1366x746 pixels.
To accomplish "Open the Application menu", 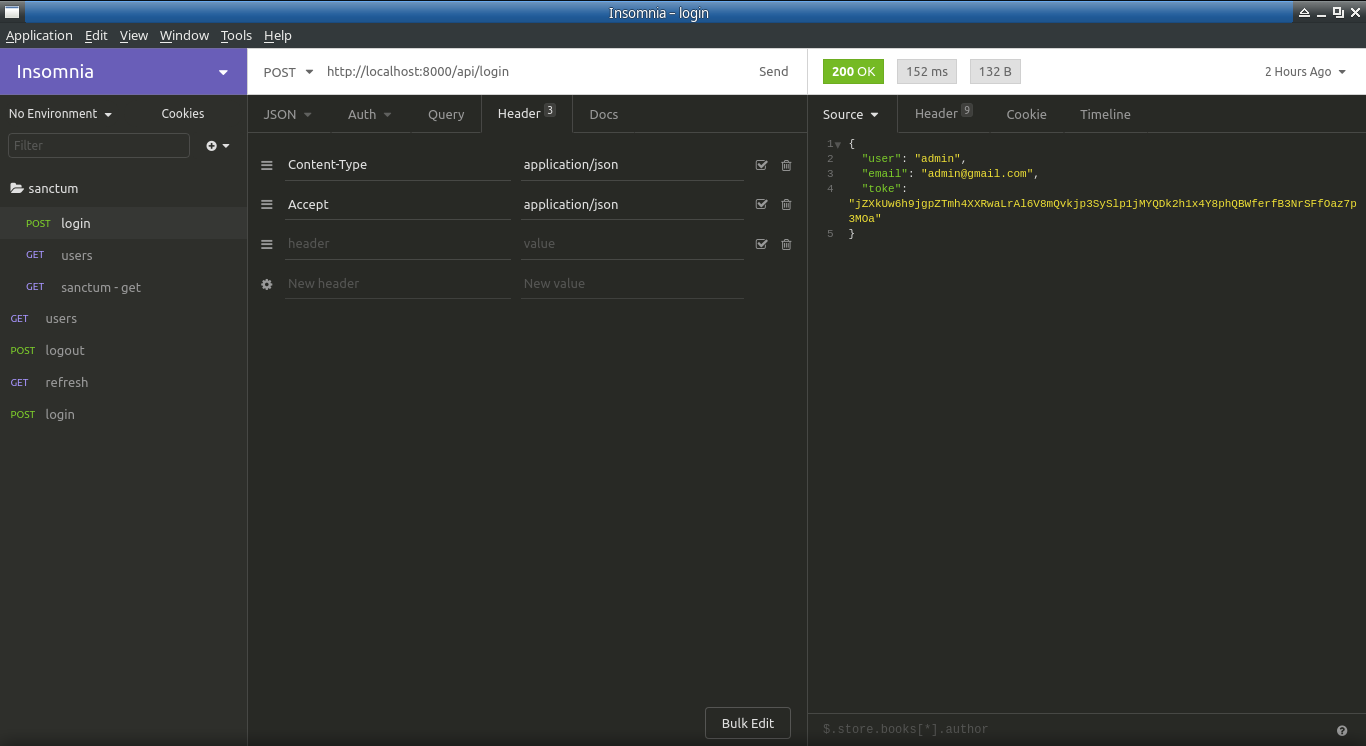I will (x=39, y=36).
